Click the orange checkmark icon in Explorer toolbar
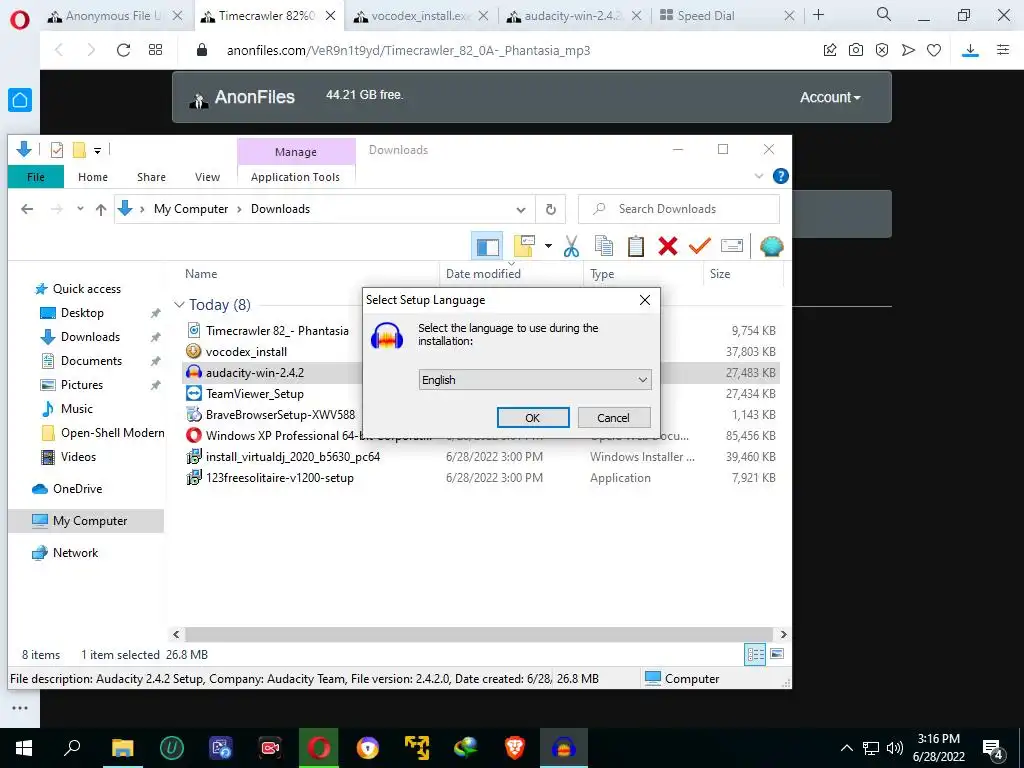The image size is (1024, 768). [x=699, y=246]
